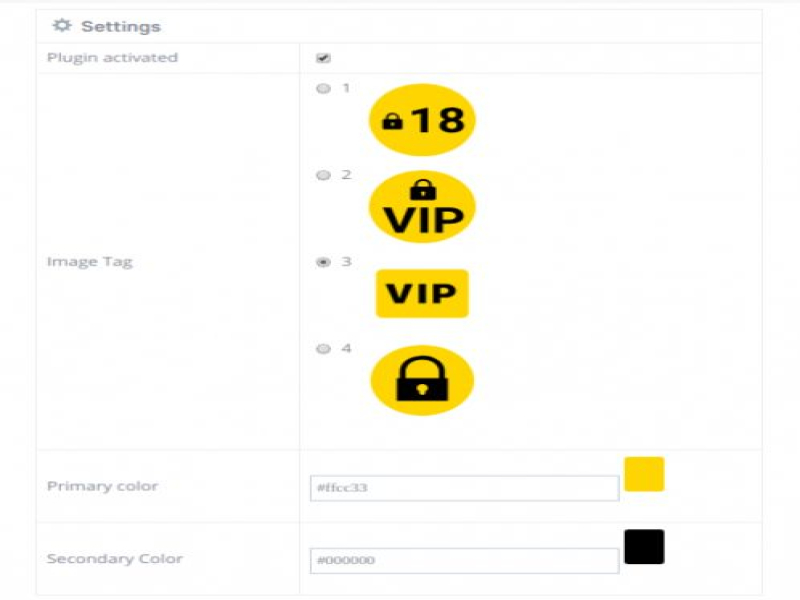Choose the round VIP lock badge image
Image resolution: width=800 pixels, height=600 pixels.
[x=422, y=208]
